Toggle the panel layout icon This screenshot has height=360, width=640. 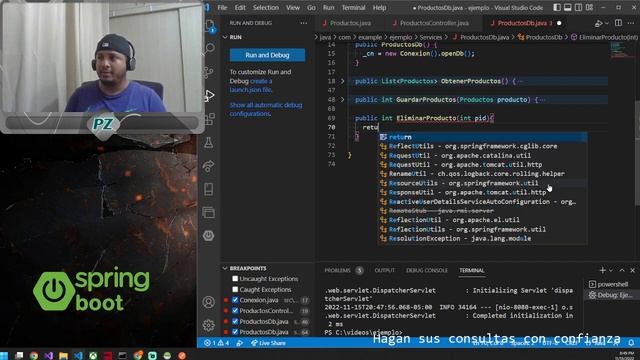point(568,7)
